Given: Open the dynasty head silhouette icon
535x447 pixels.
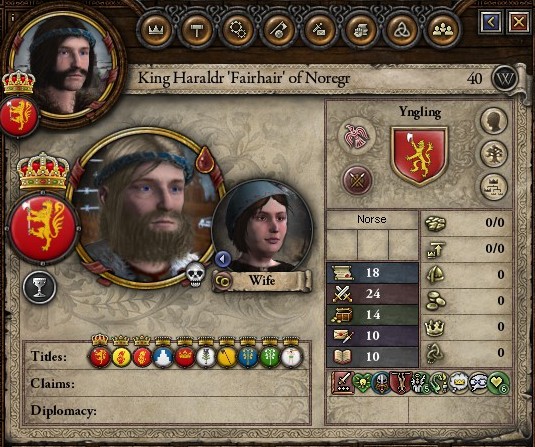Looking at the screenshot, I should [494, 120].
